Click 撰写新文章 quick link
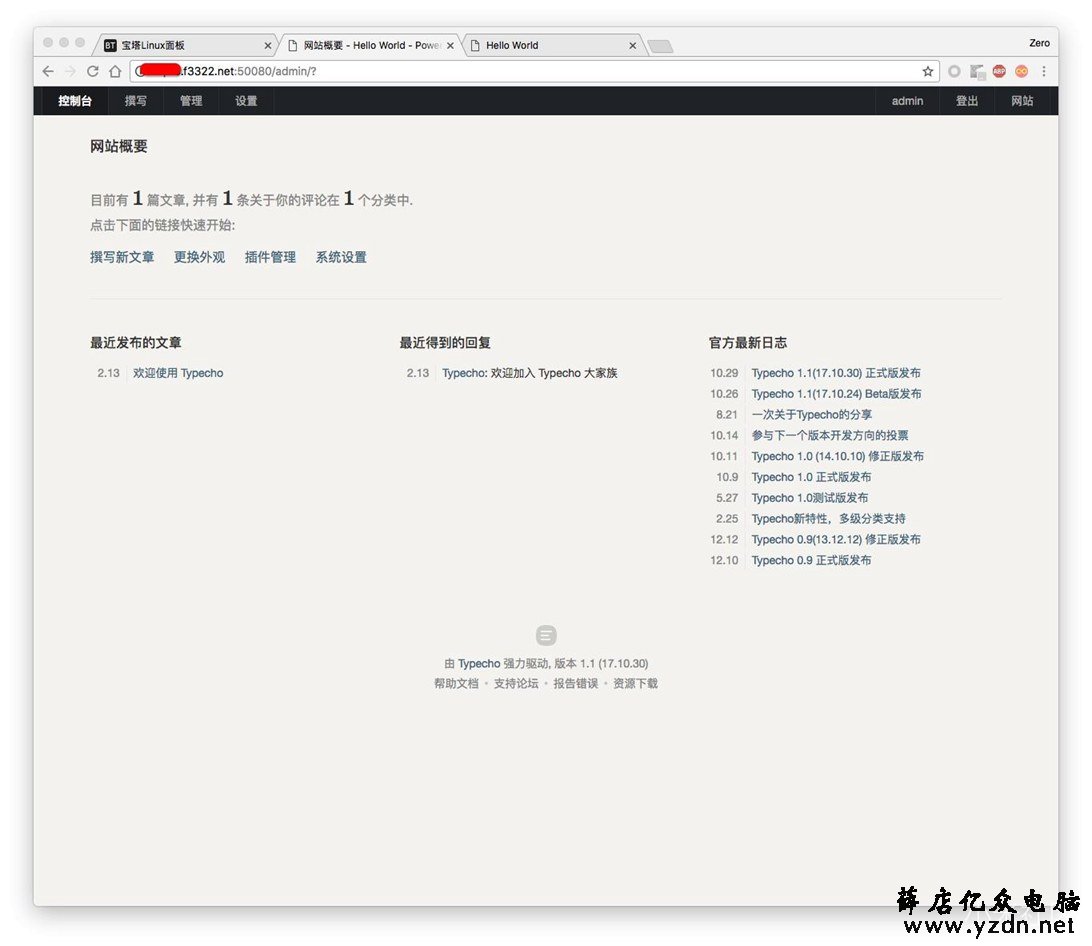The height and width of the screenshot is (946, 1092). [x=122, y=257]
